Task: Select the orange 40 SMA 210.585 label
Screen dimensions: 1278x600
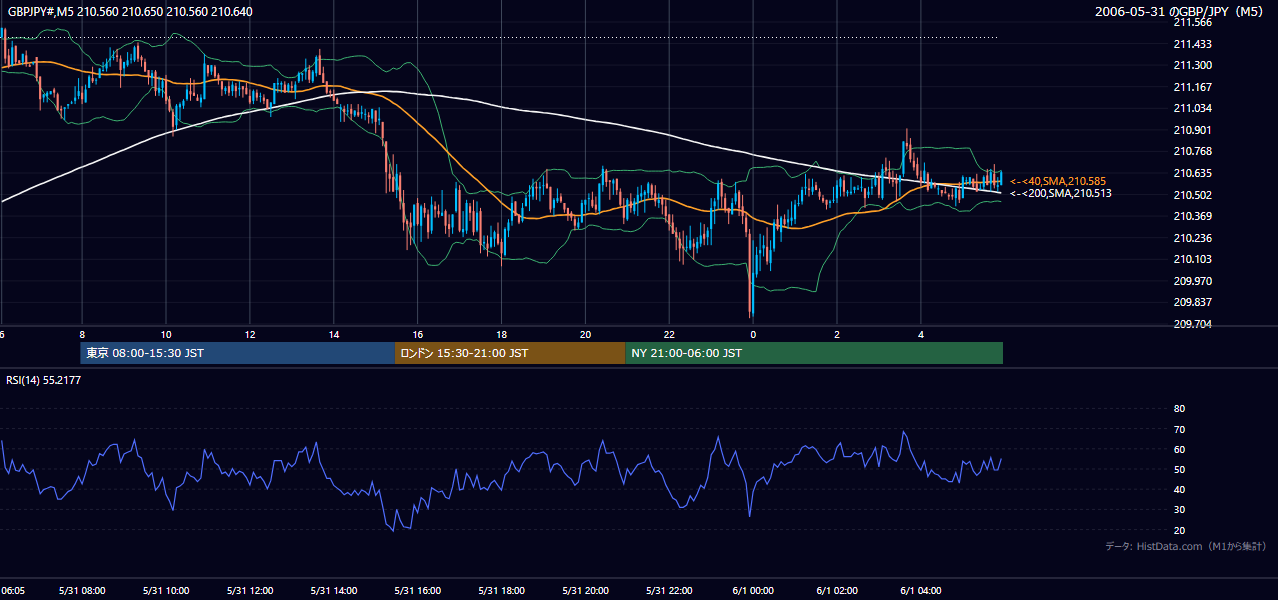Action: tap(1058, 181)
